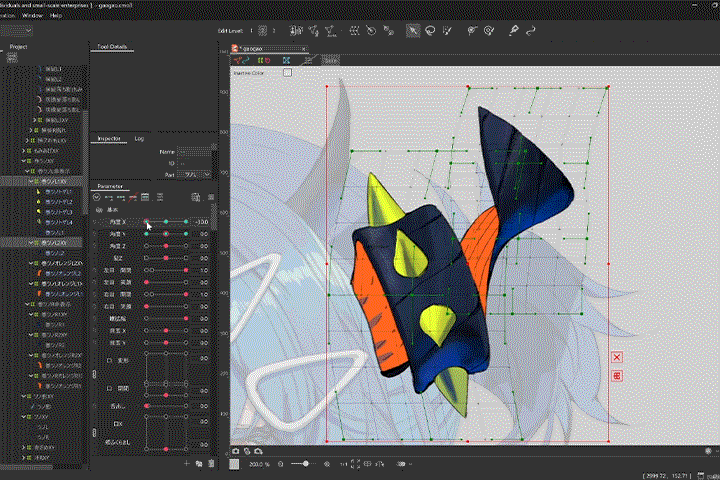Viewport: 720px width, 480px height.
Task: Click the curved path tool at toolbar end
Action: pyautogui.click(x=531, y=31)
